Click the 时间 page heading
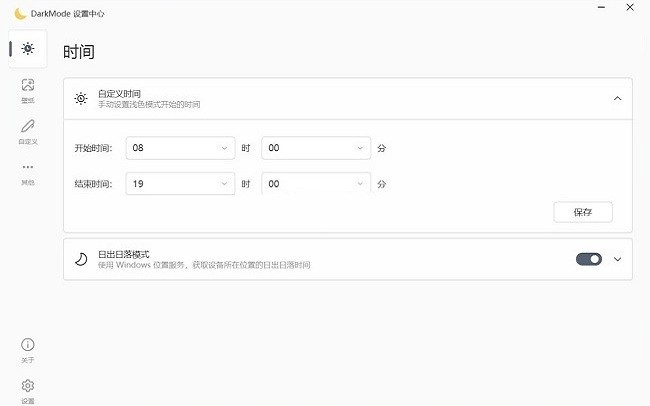 click(x=79, y=52)
